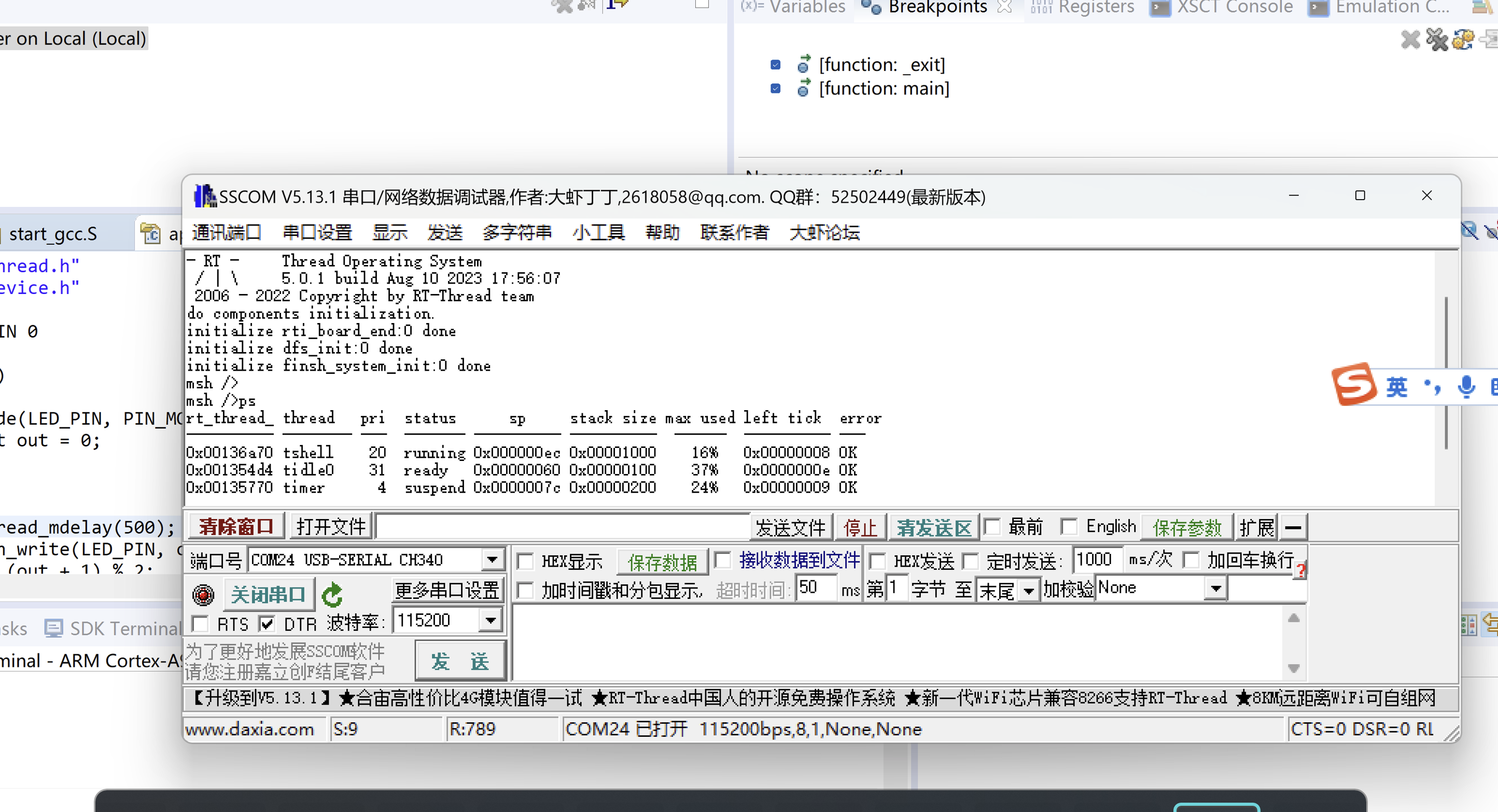
Task: Click 清除窗口 clear window button
Action: [235, 527]
